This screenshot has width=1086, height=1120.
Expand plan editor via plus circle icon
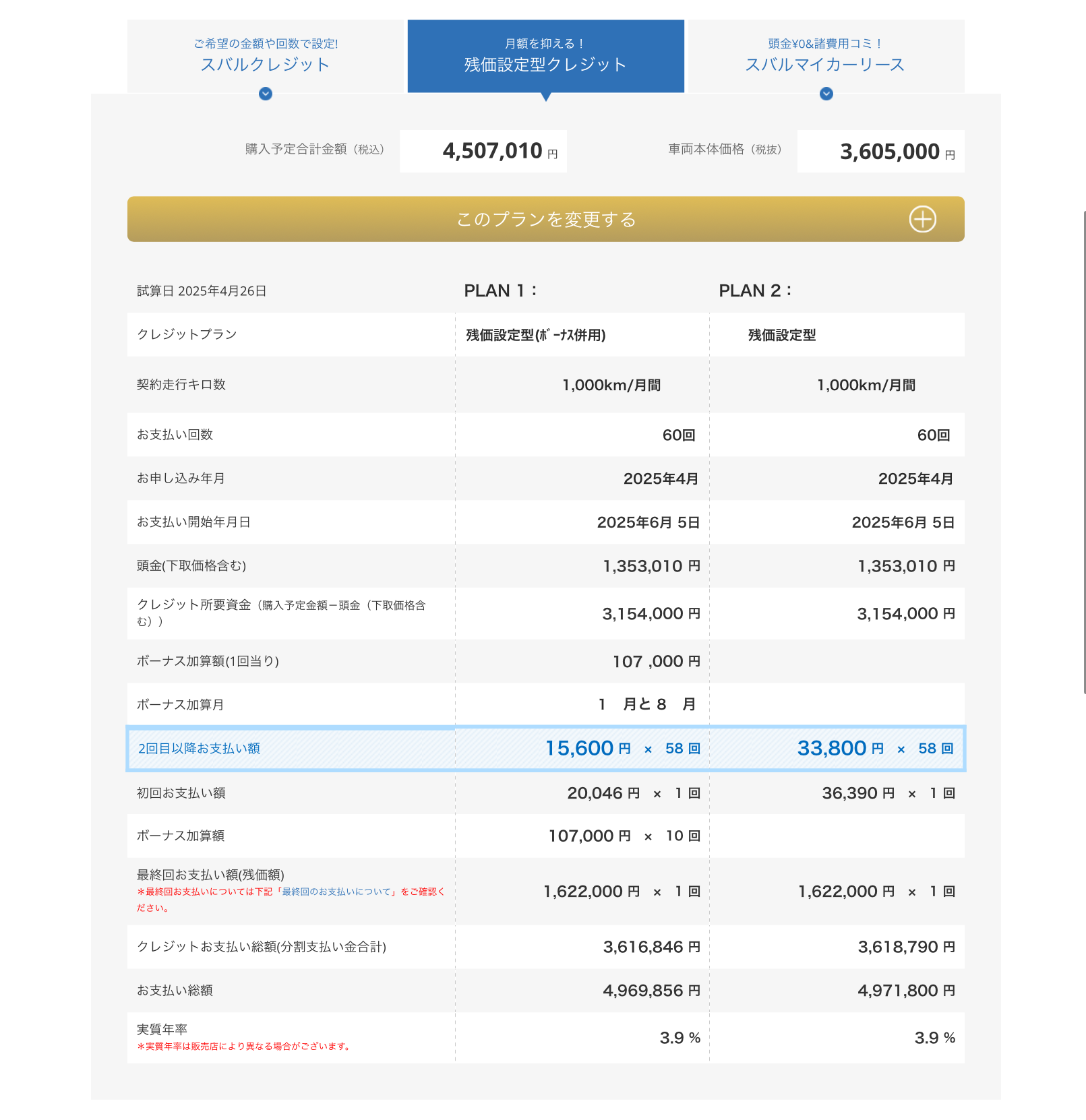pyautogui.click(x=923, y=219)
